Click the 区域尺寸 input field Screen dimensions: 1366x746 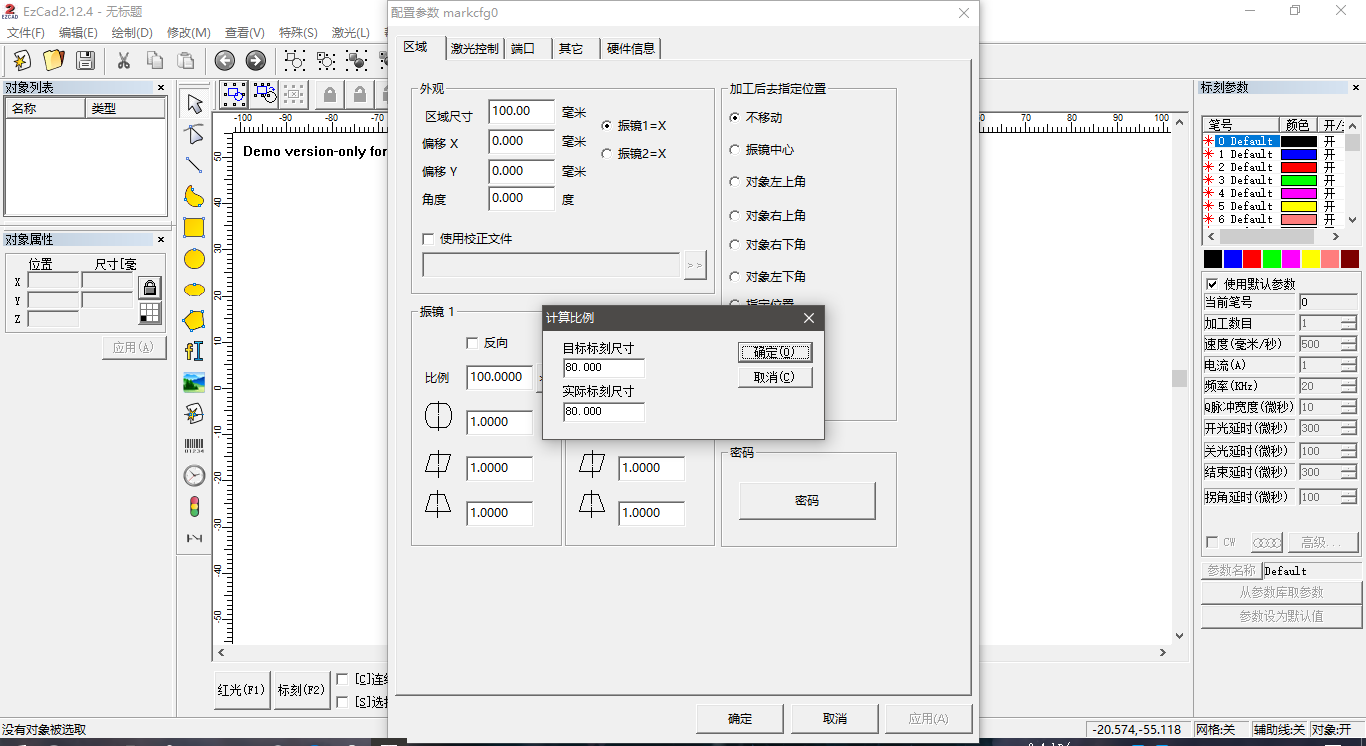point(521,111)
